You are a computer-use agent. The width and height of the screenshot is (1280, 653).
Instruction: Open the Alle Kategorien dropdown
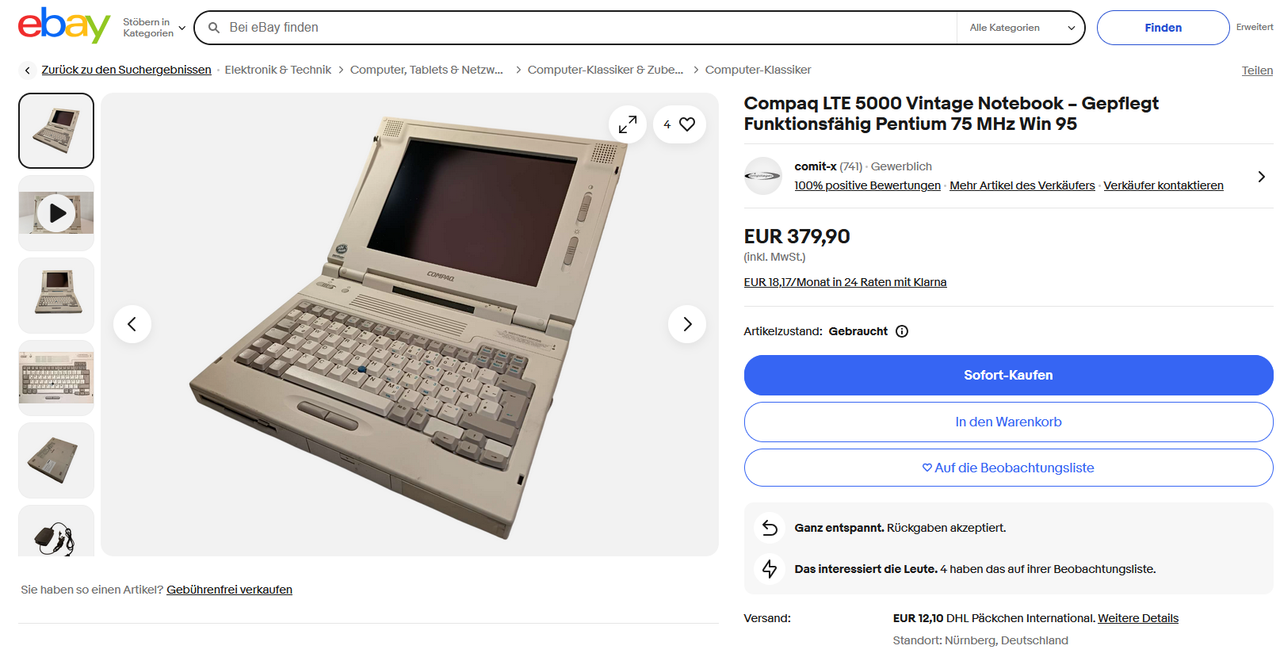[1019, 28]
